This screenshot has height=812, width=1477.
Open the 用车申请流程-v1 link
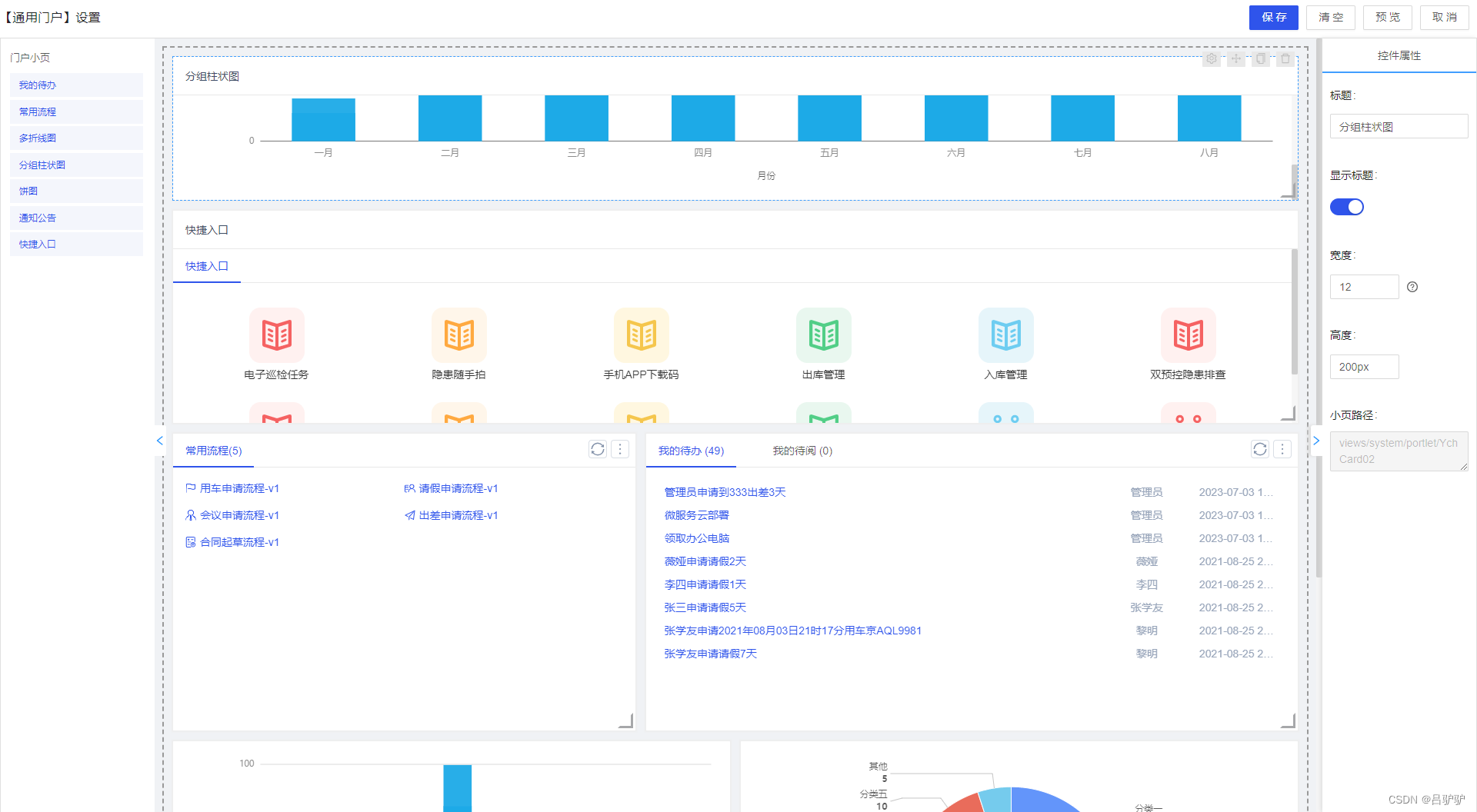pos(232,488)
